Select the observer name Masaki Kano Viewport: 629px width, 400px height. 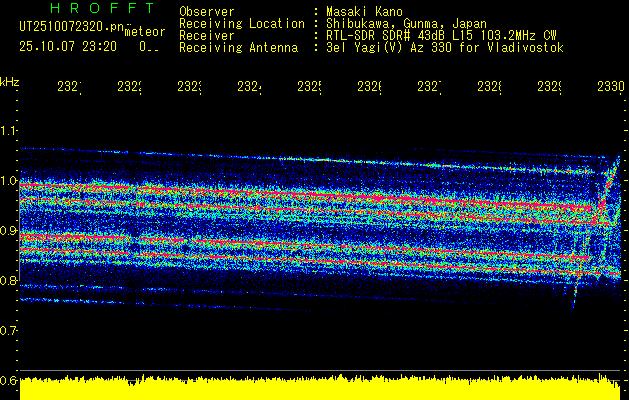[x=364, y=12]
